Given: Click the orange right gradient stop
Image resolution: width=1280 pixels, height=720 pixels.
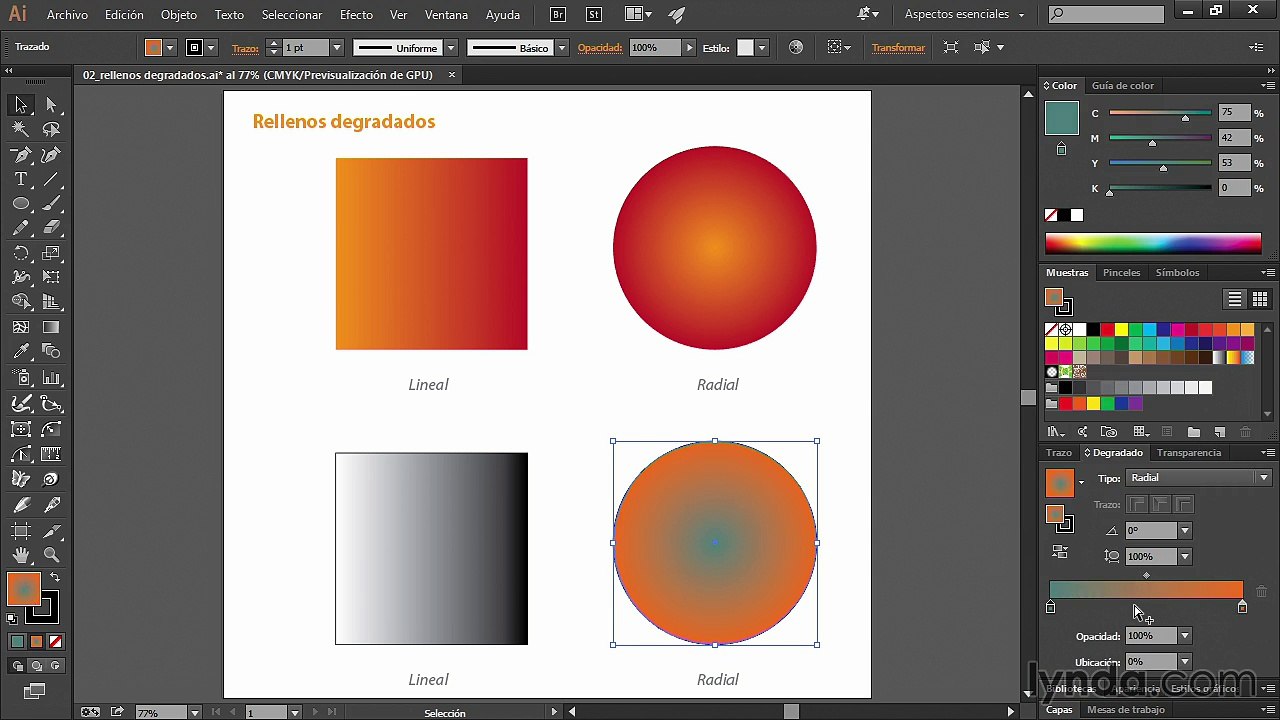Looking at the screenshot, I should [1242, 607].
